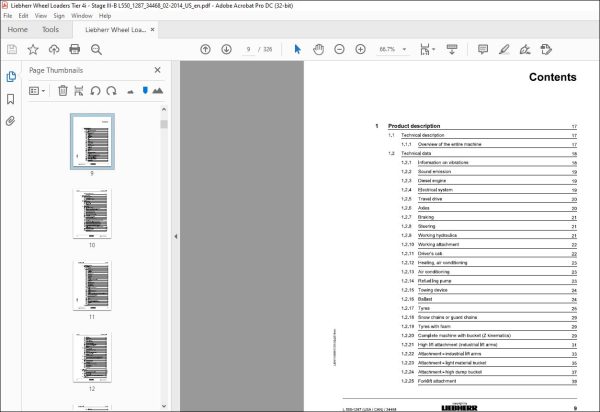This screenshot has width=600, height=412.
Task: Click the read mode keyboard icon
Action: (452, 49)
